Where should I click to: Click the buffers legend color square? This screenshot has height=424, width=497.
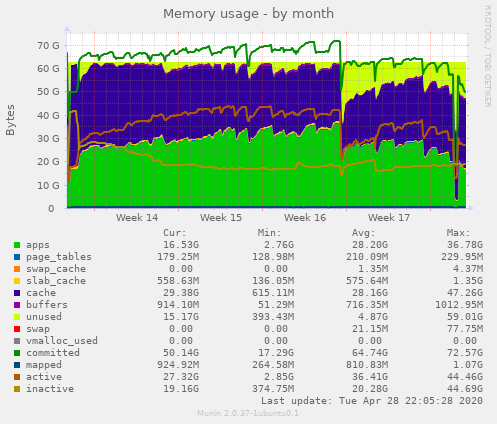[x=17, y=305]
